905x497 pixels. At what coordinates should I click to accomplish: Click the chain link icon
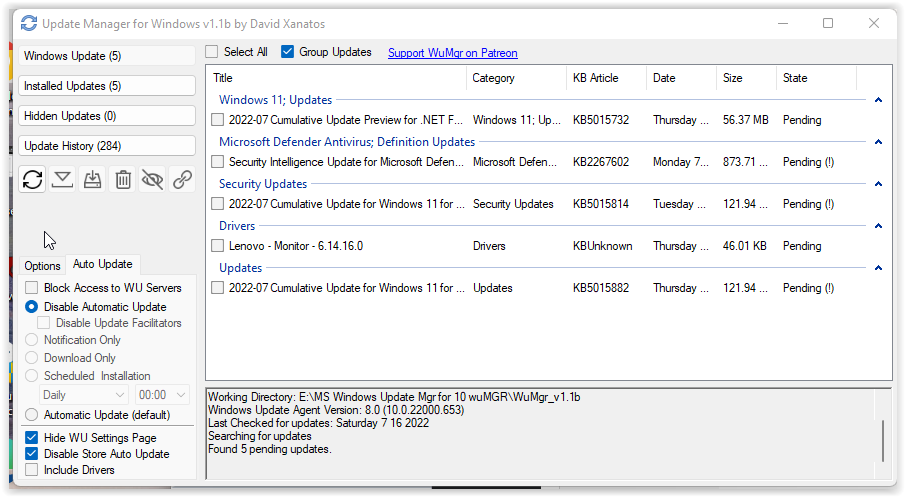(x=182, y=179)
